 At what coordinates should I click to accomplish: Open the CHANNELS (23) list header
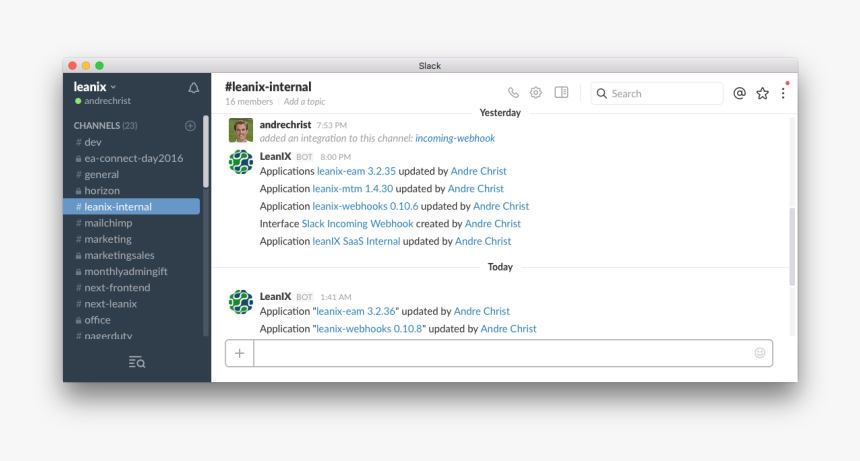click(x=105, y=126)
